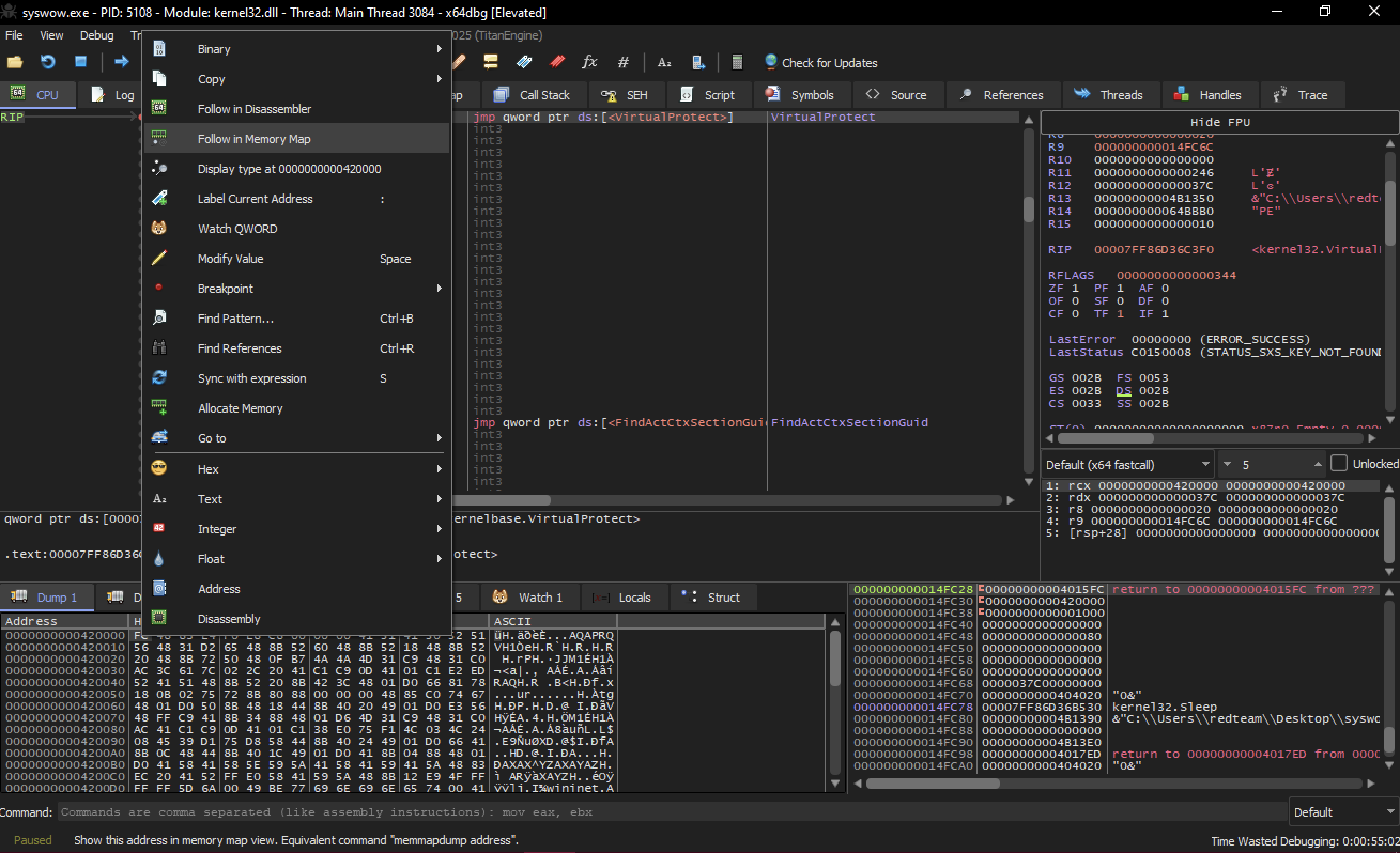
Task: Click the globe icon on Check for Updates
Action: click(771, 62)
